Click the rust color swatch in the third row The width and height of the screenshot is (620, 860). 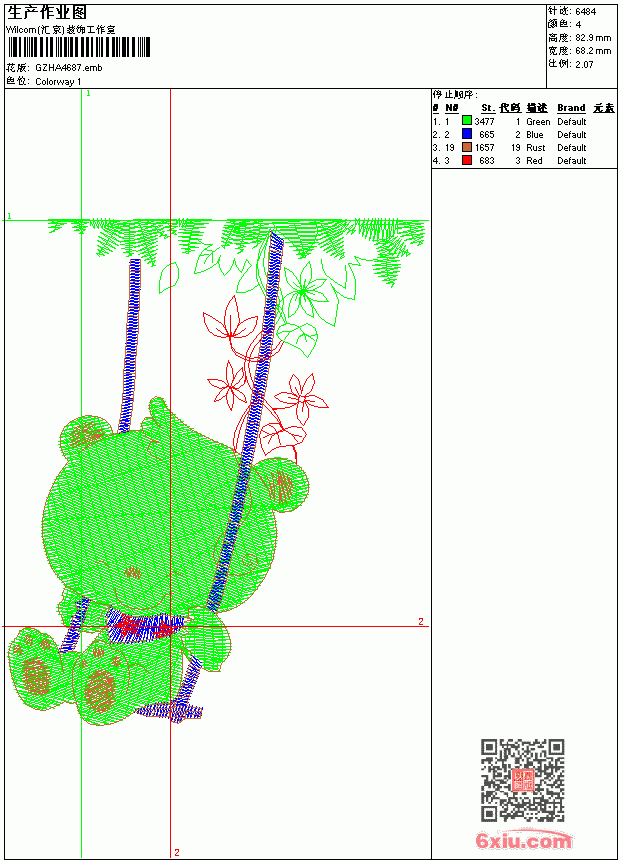click(x=467, y=148)
